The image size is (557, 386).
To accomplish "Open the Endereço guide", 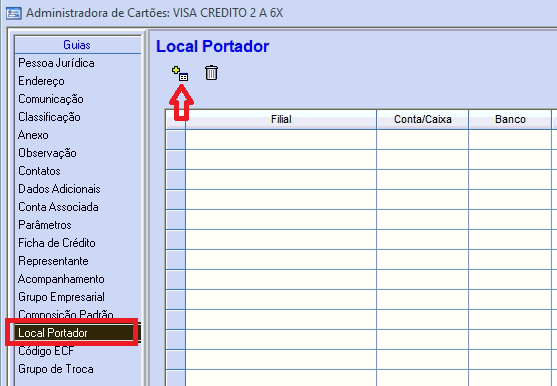I will click(x=41, y=81).
